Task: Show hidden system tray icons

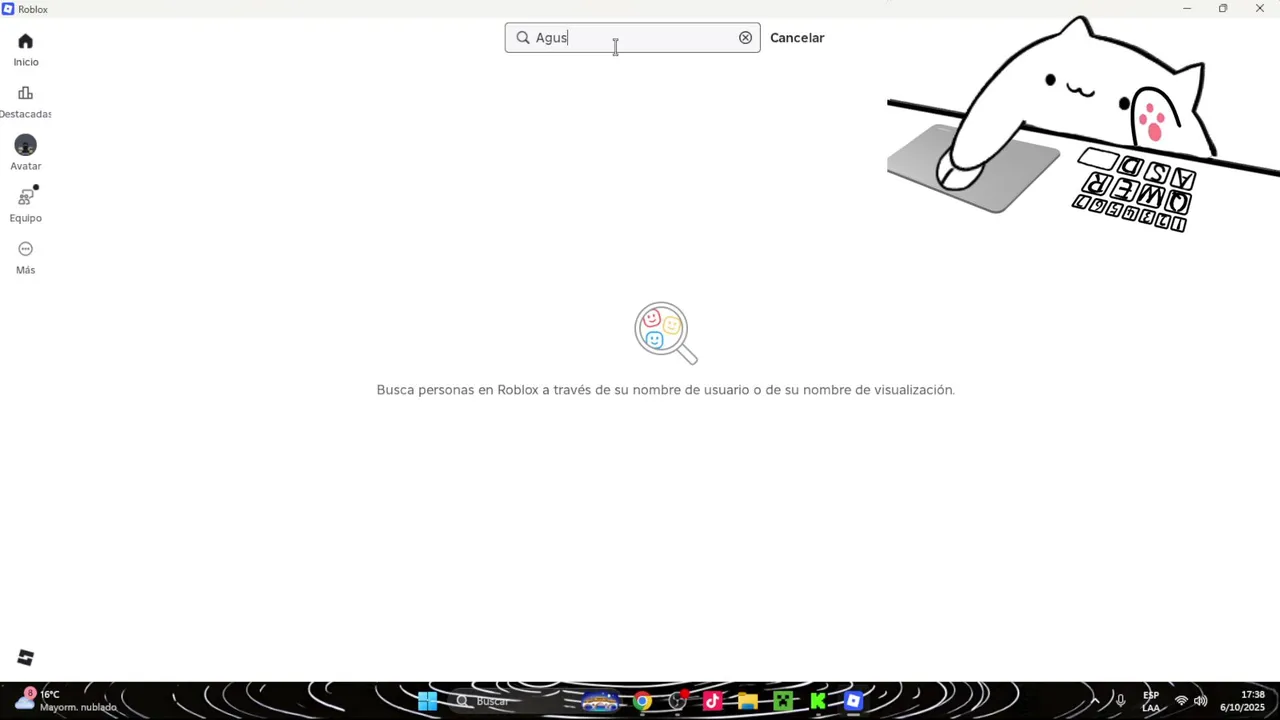Action: (x=1095, y=701)
